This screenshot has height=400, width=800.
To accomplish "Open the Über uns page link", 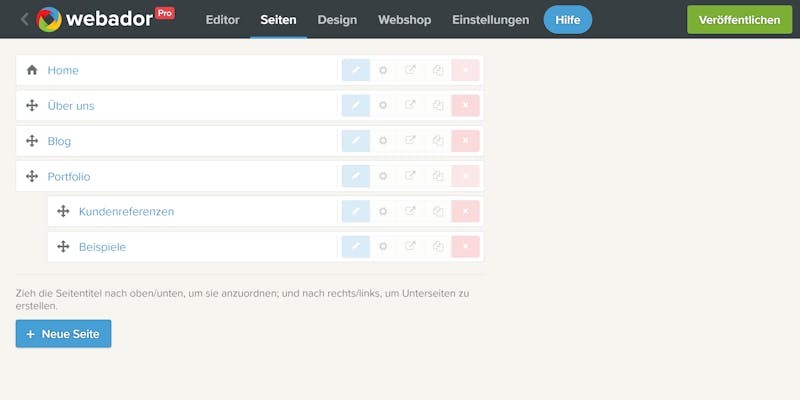I will point(71,106).
